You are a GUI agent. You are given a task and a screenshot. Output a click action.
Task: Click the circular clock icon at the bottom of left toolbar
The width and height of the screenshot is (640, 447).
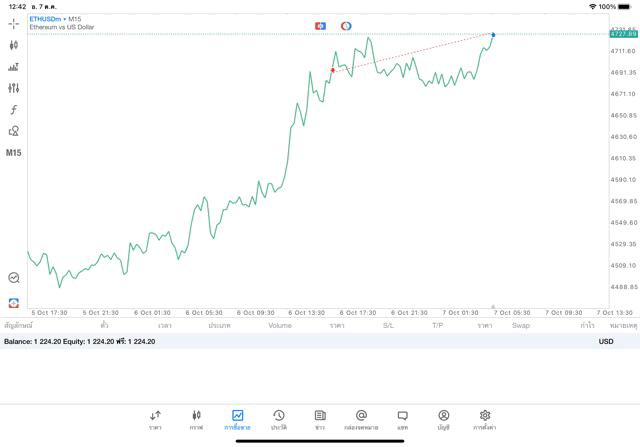point(14,278)
